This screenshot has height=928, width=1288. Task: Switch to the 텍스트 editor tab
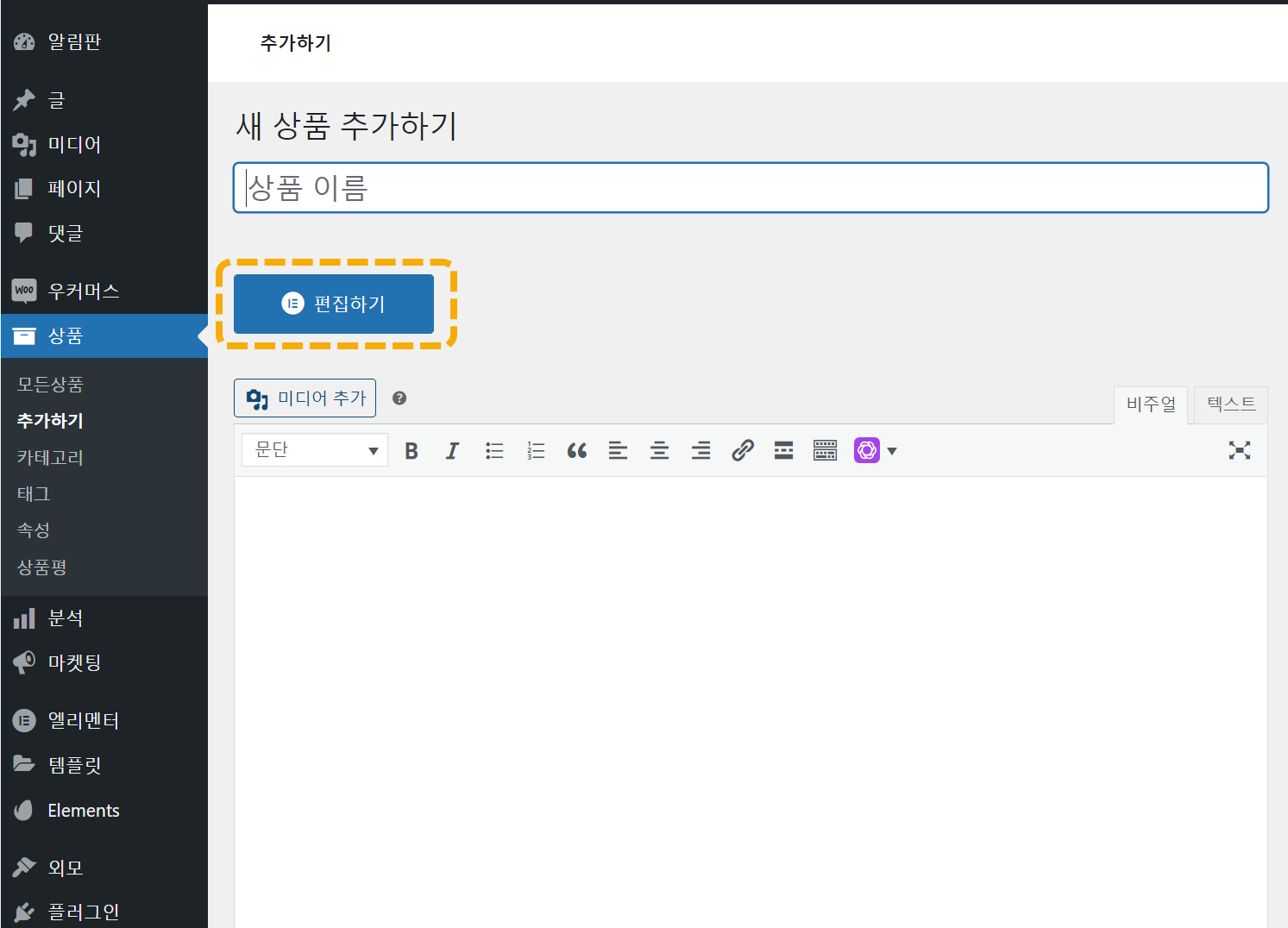(1230, 404)
